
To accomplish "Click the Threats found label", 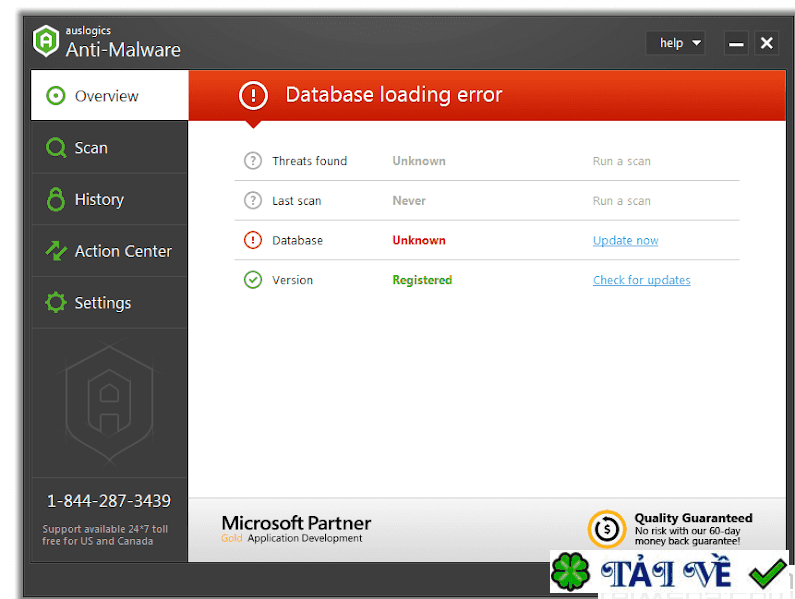I will (310, 161).
